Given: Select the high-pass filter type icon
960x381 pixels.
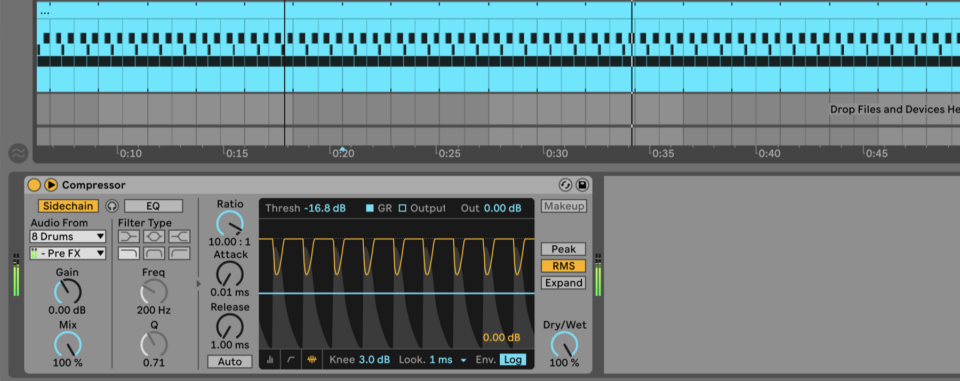Looking at the screenshot, I should 179,253.
